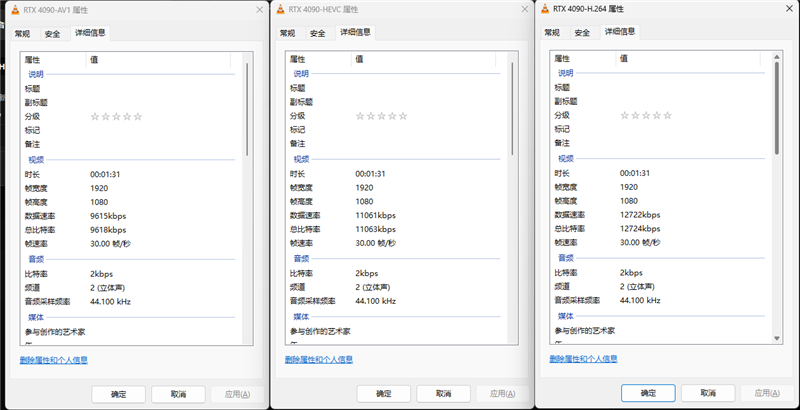Viewport: 800px width, 410px height.
Task: Select the 详细信息 tab in the AV1 window
Action: pyautogui.click(x=90, y=33)
